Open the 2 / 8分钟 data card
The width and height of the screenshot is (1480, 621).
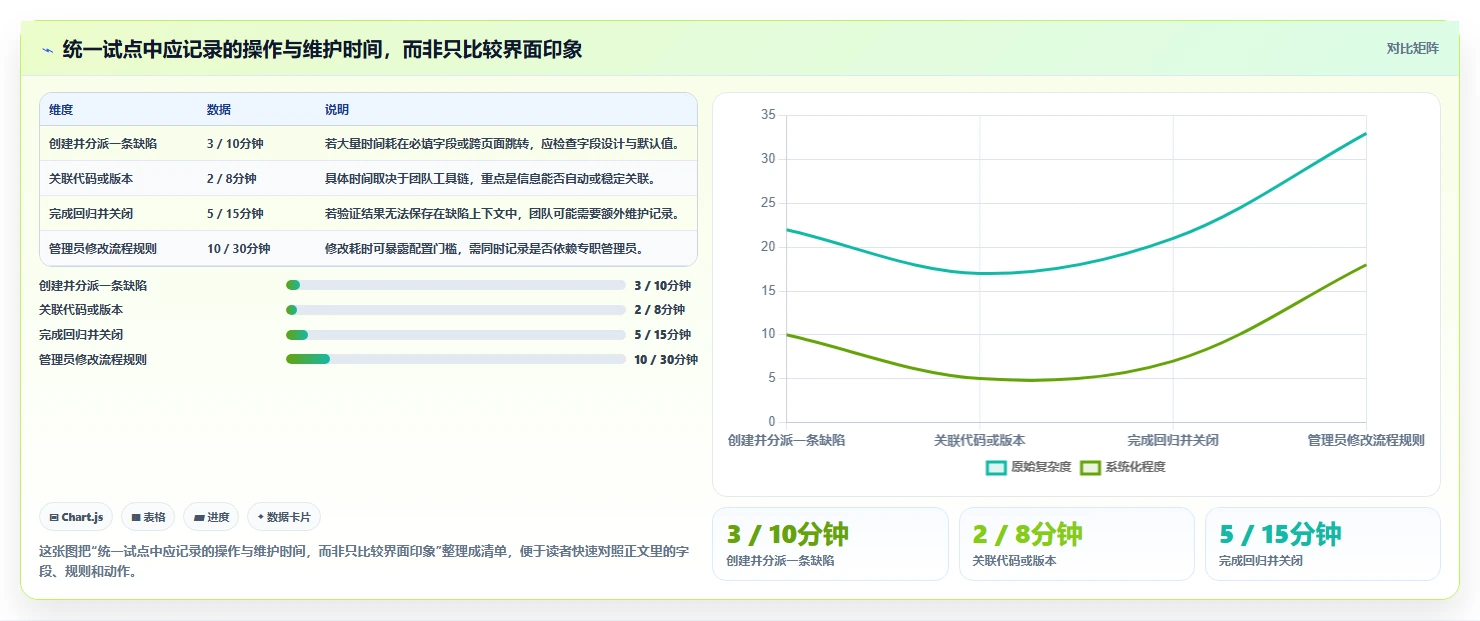pyautogui.click(x=1077, y=544)
